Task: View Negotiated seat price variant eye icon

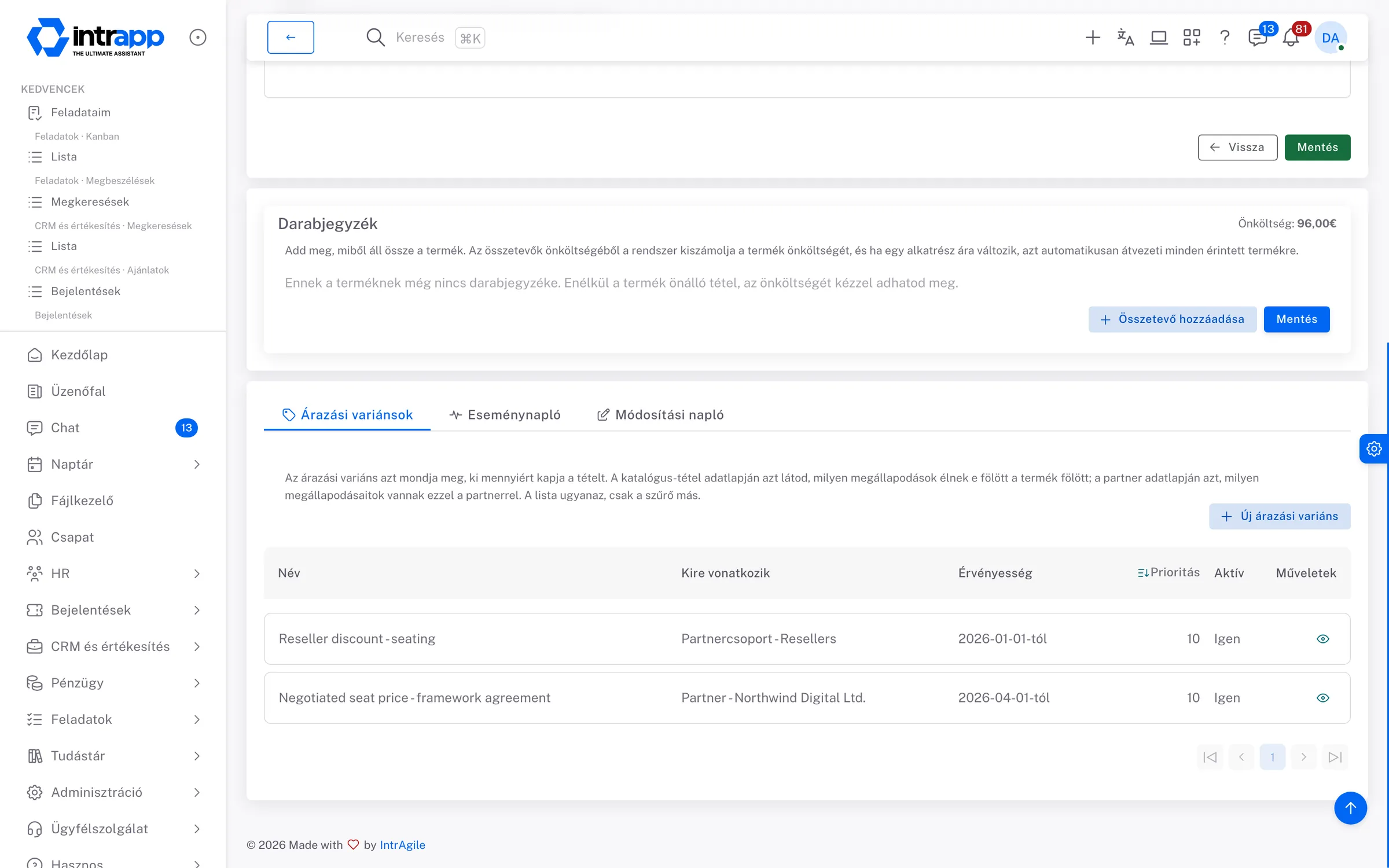Action: [x=1322, y=698]
